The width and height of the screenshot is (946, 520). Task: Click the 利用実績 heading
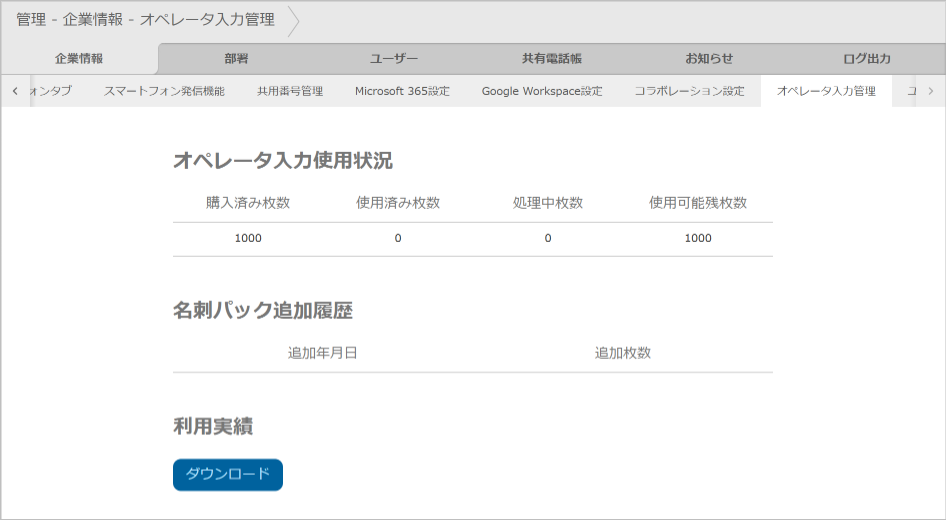tap(213, 426)
